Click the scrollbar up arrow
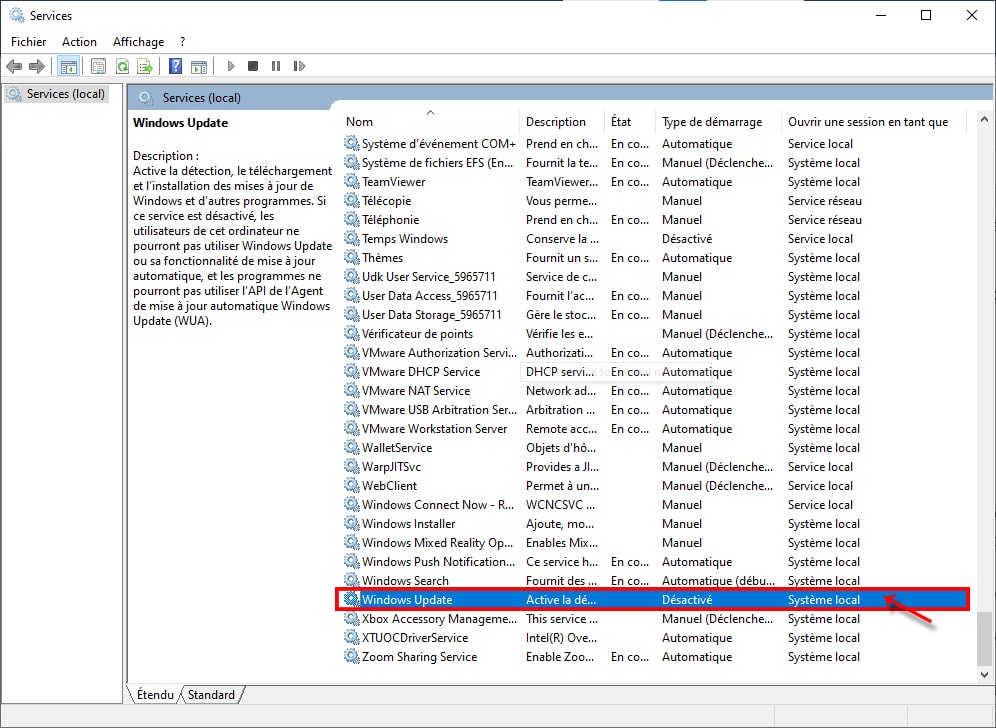The image size is (996, 728). click(984, 119)
